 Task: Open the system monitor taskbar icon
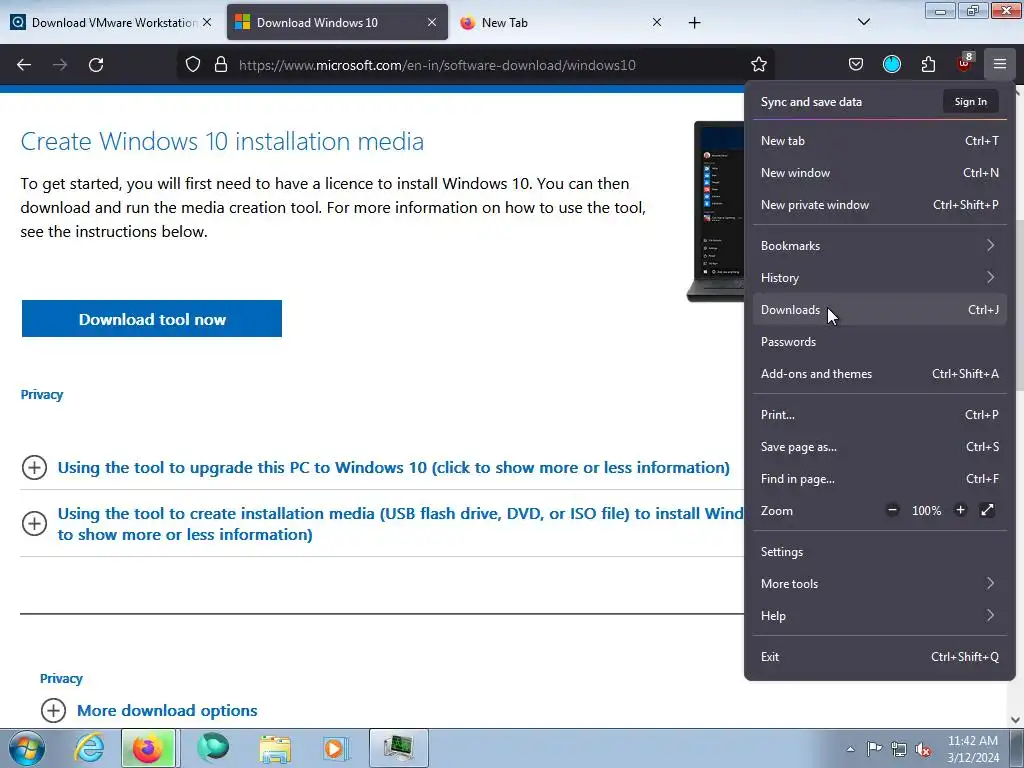tap(398, 748)
